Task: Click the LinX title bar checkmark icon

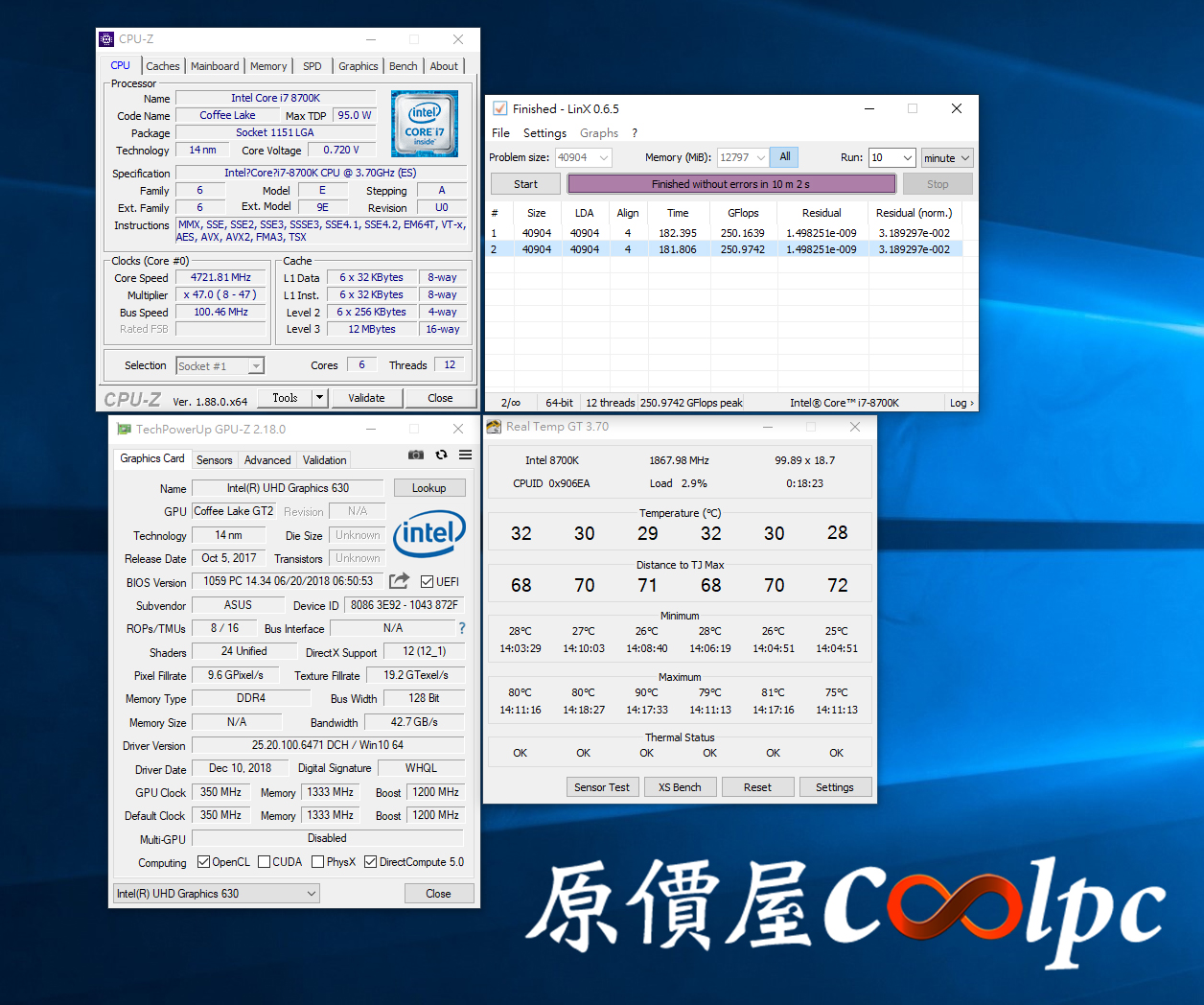Action: coord(499,108)
